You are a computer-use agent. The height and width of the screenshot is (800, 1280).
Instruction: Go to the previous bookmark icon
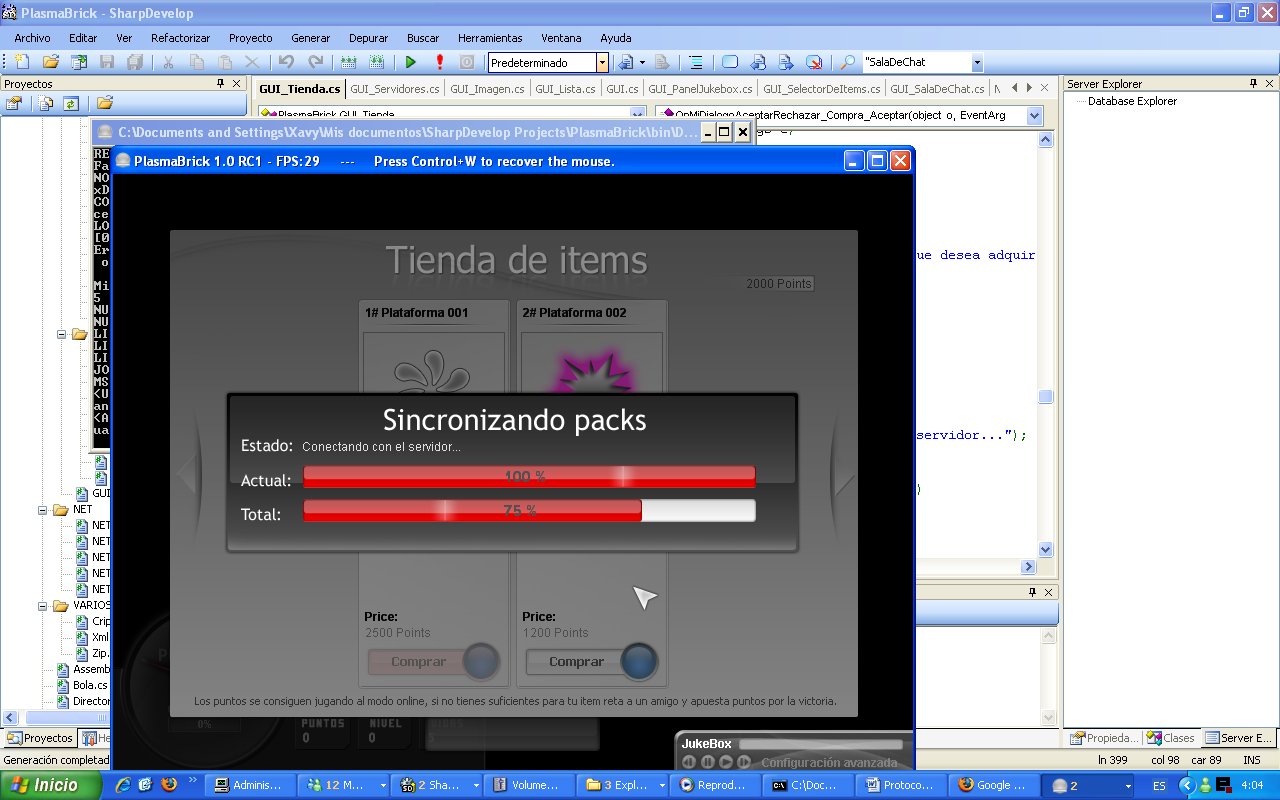pyautogui.click(x=758, y=62)
